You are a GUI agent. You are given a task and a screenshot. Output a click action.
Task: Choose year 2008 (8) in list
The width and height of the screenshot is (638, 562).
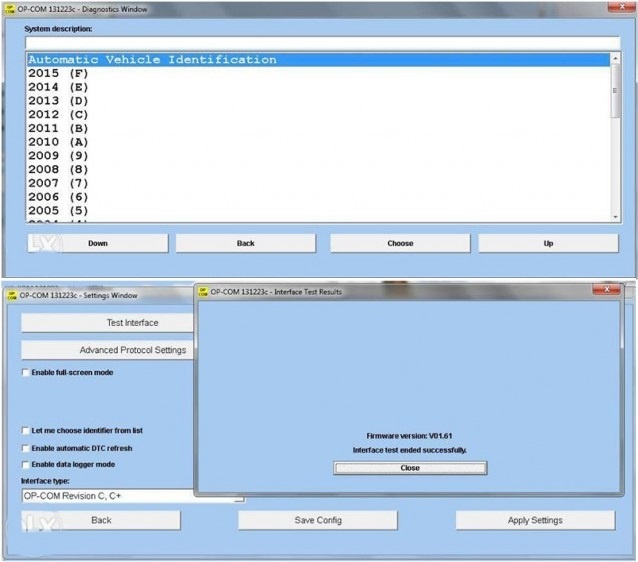[58, 170]
